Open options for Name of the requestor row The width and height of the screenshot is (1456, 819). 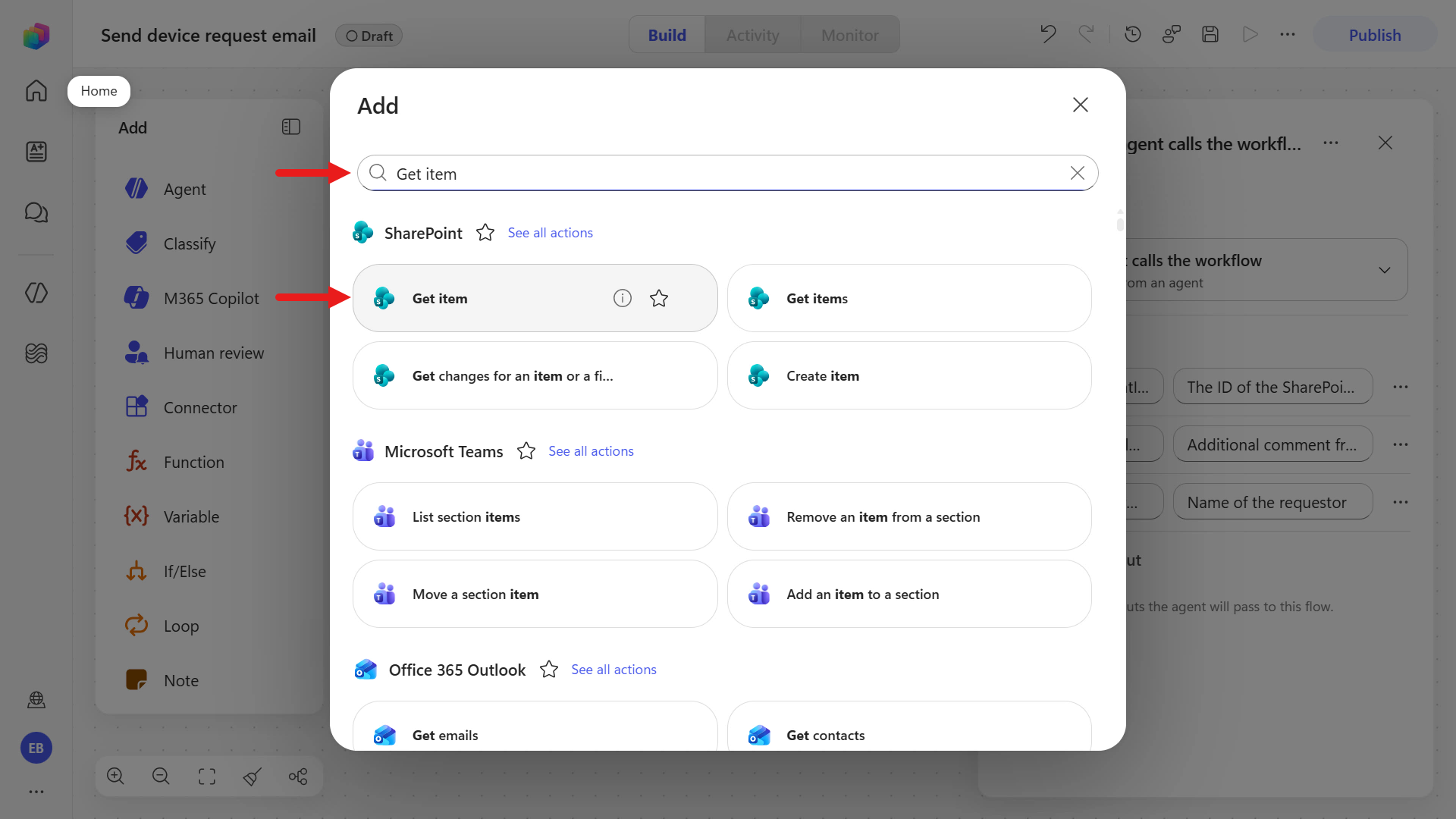pyautogui.click(x=1401, y=502)
